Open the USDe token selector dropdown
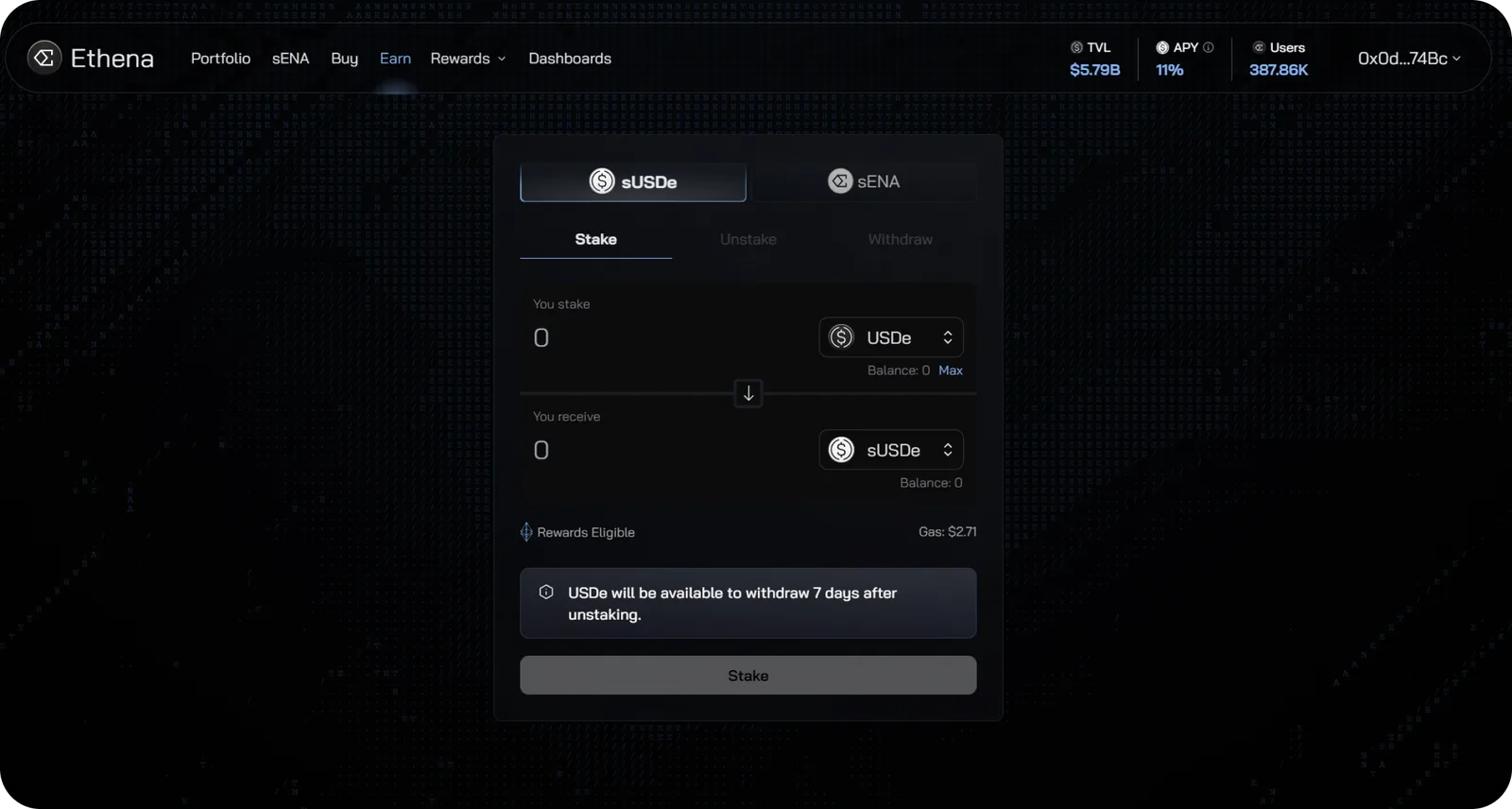 891,337
